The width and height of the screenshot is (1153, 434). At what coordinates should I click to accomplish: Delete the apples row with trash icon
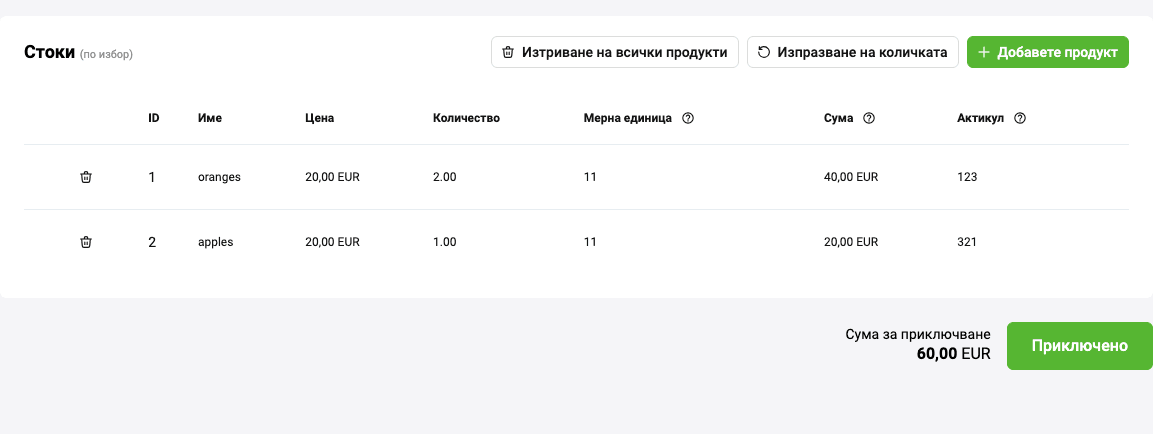click(86, 242)
